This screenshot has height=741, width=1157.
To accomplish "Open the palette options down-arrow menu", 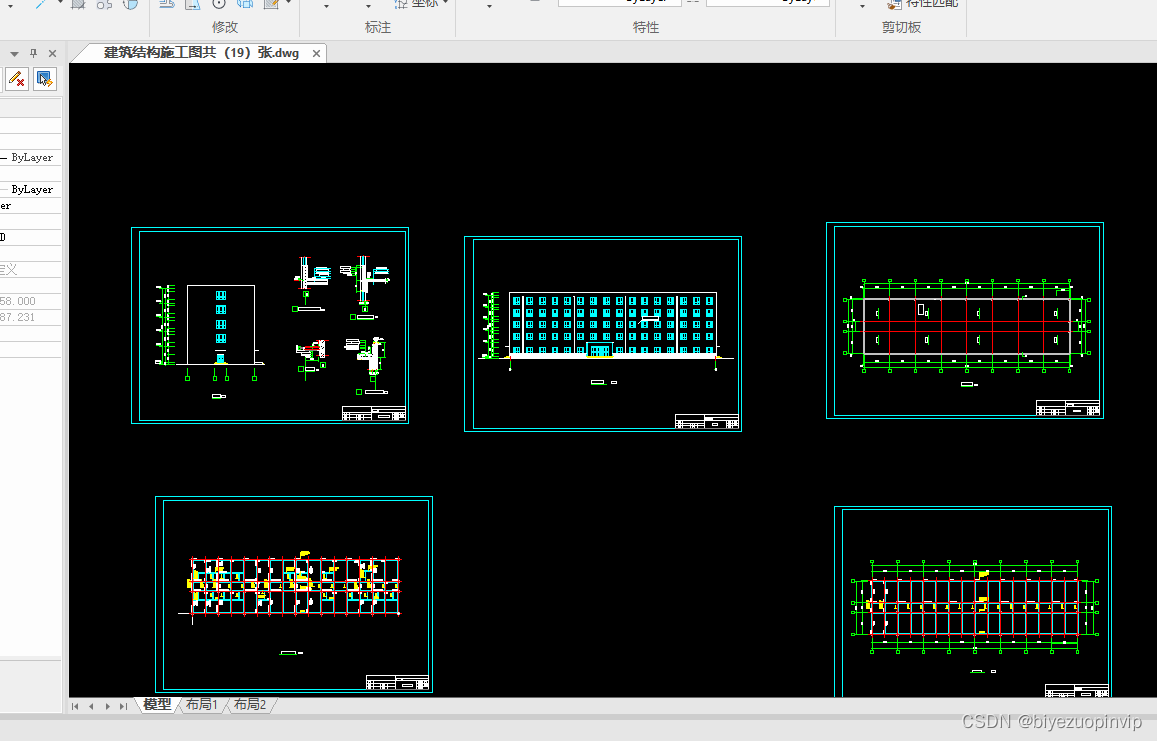I will pyautogui.click(x=14, y=54).
